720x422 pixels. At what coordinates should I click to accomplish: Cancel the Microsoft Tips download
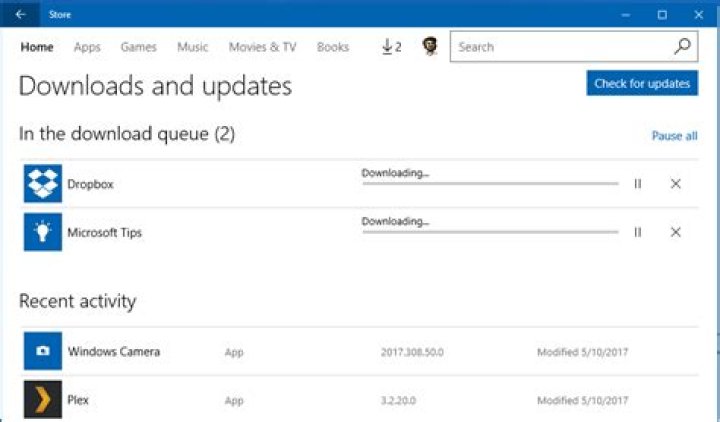[x=676, y=232]
